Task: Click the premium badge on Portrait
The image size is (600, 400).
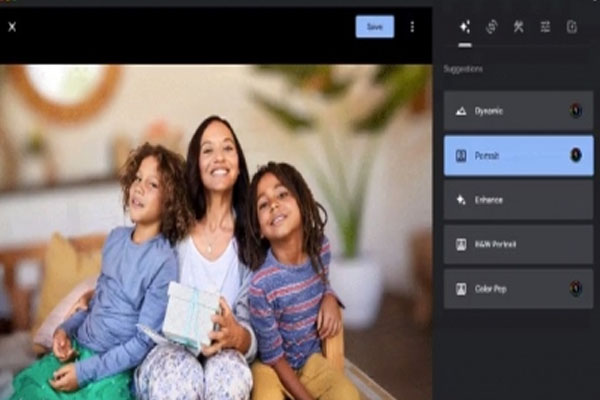Action: point(576,156)
